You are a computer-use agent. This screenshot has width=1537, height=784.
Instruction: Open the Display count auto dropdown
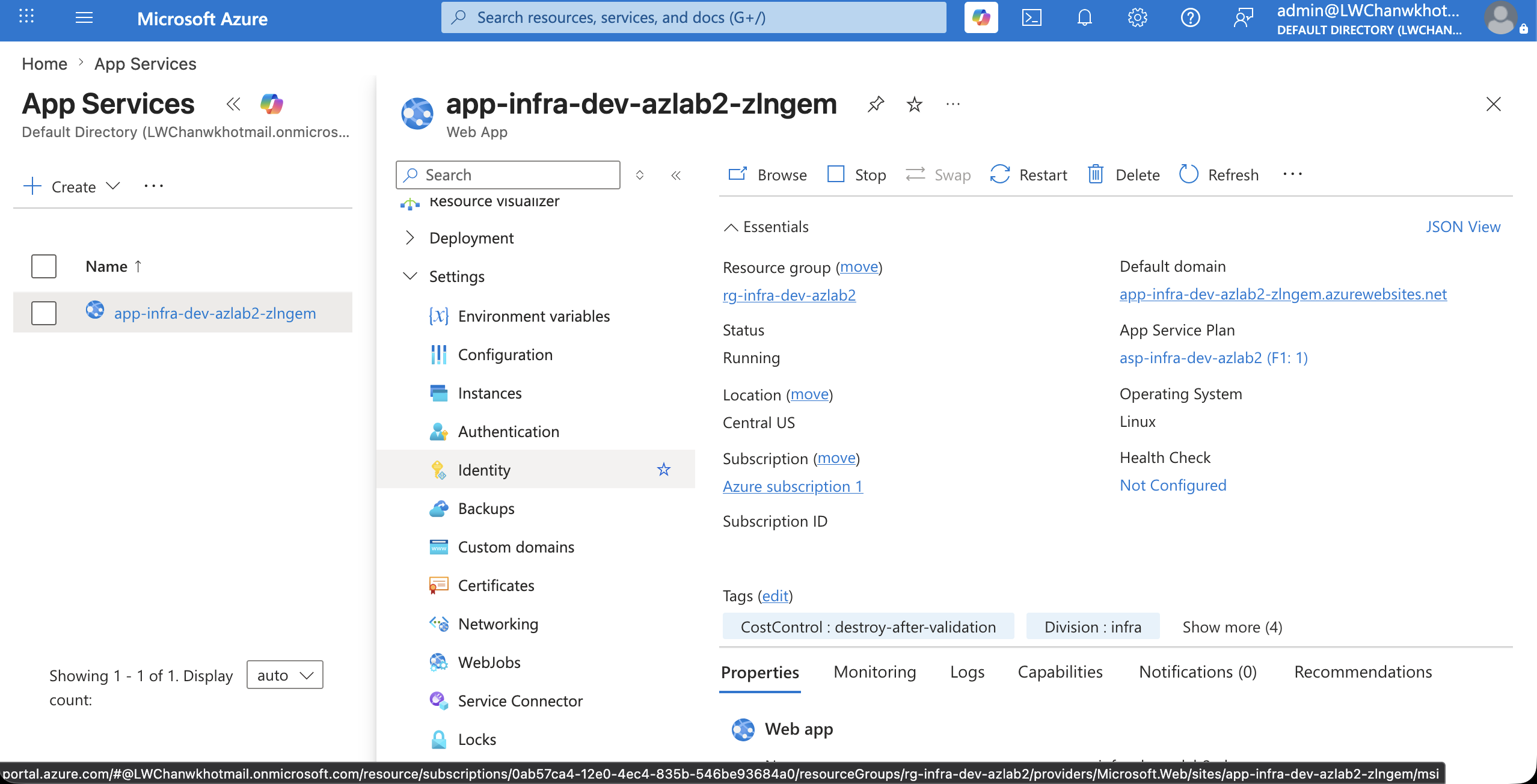click(285, 675)
